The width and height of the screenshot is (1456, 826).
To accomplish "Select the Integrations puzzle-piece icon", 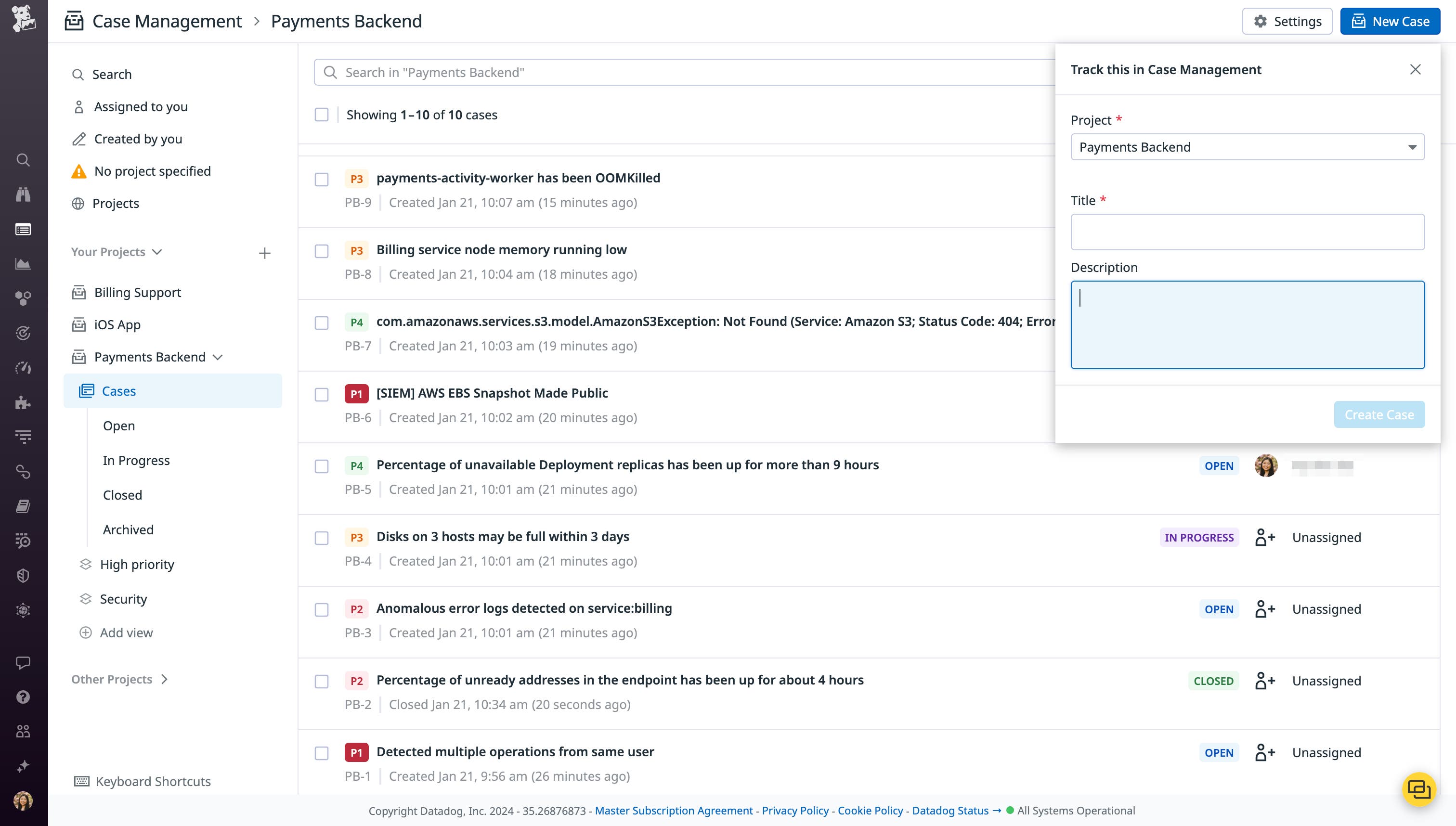I will pyautogui.click(x=23, y=403).
